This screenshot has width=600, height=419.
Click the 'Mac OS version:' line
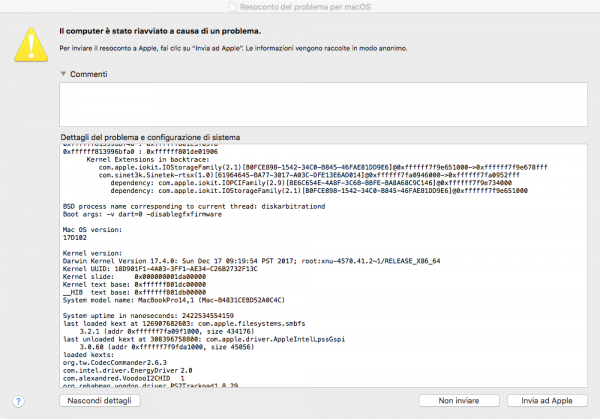coord(92,230)
